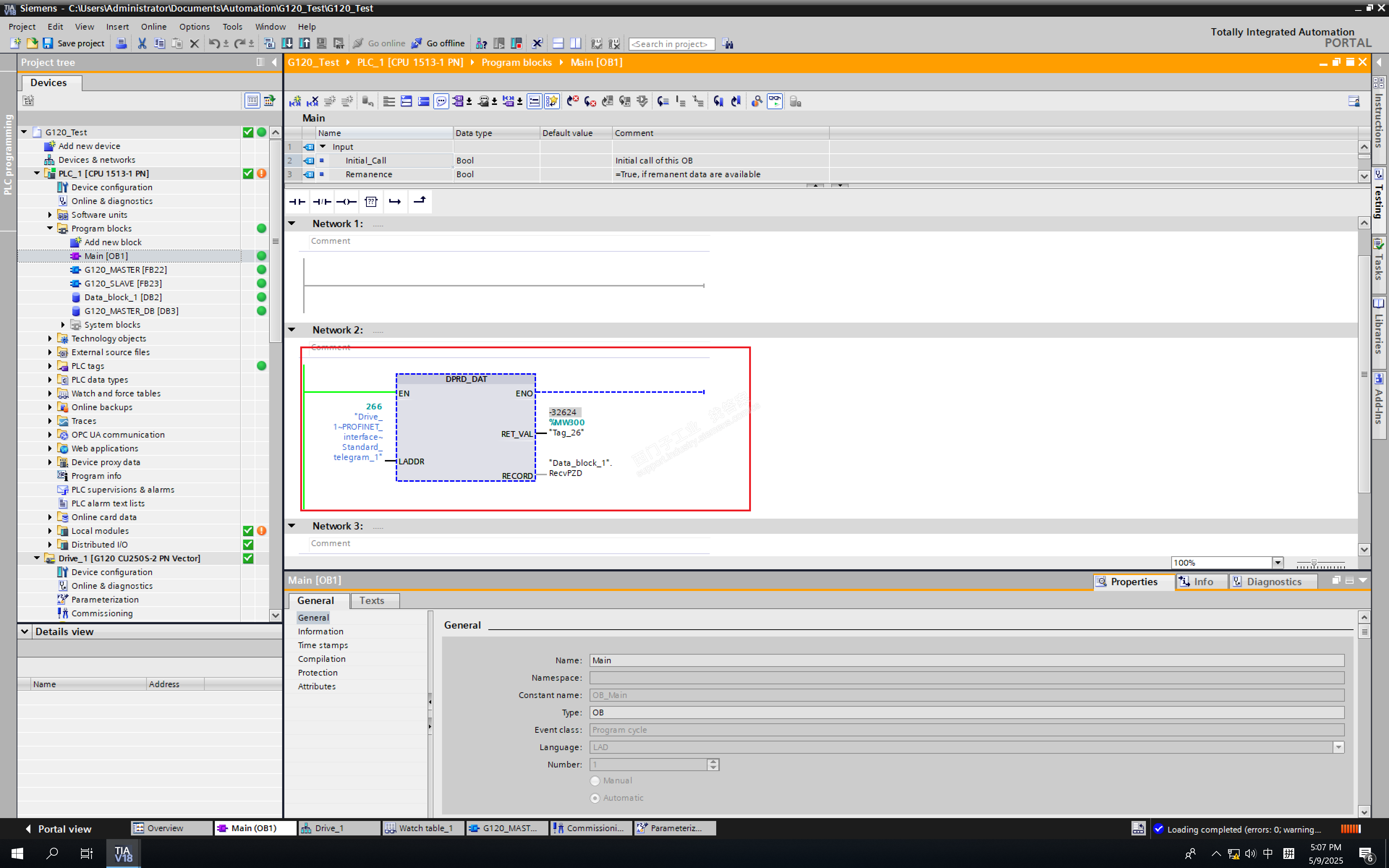The height and width of the screenshot is (868, 1389).
Task: Collapse Network 2 with its triangle
Action: point(292,330)
